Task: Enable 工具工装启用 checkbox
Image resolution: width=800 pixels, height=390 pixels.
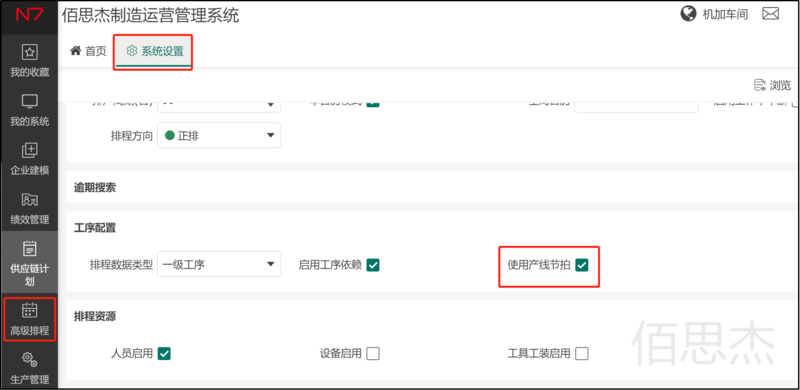Action: tap(582, 353)
